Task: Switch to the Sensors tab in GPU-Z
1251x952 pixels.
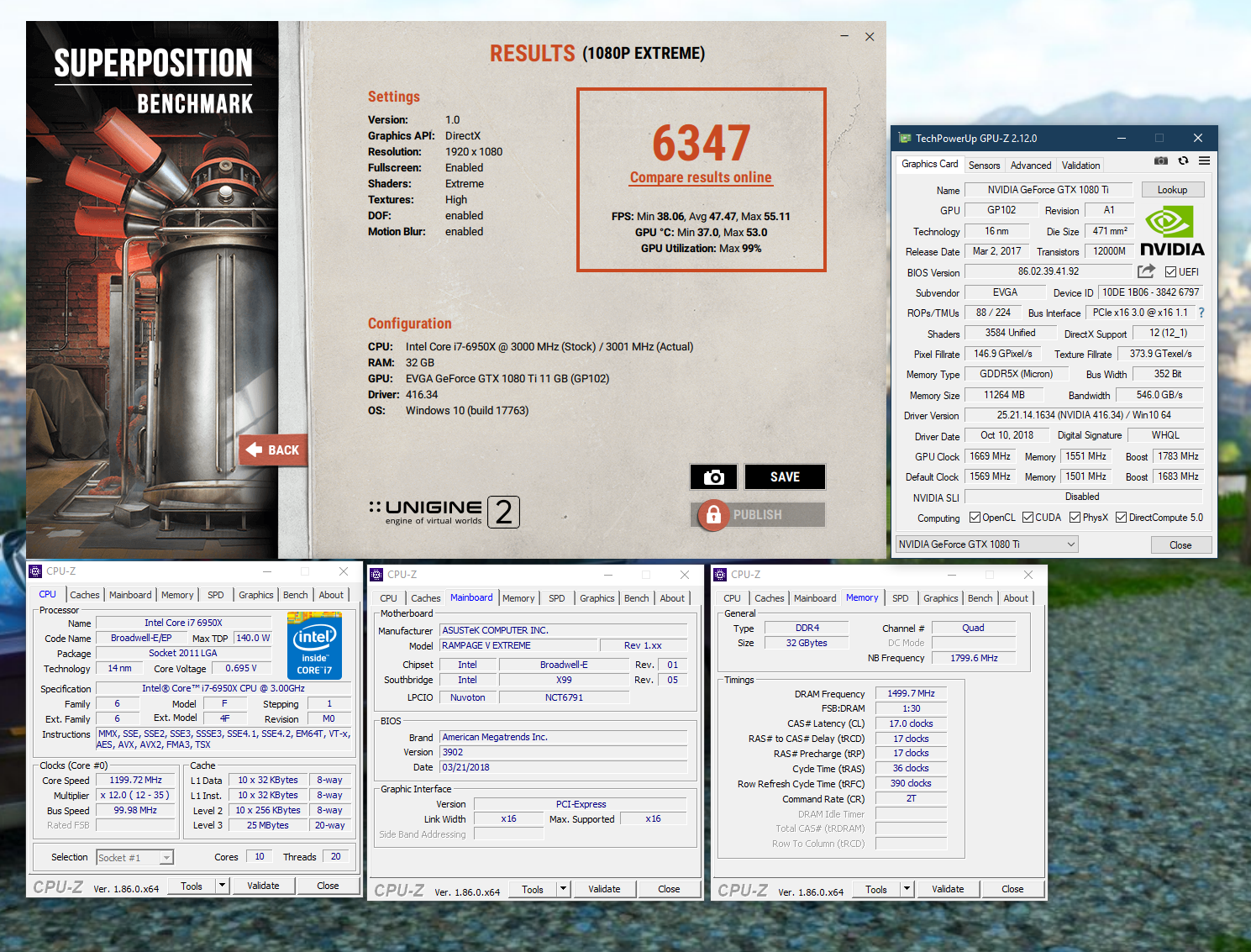Action: 984,166
